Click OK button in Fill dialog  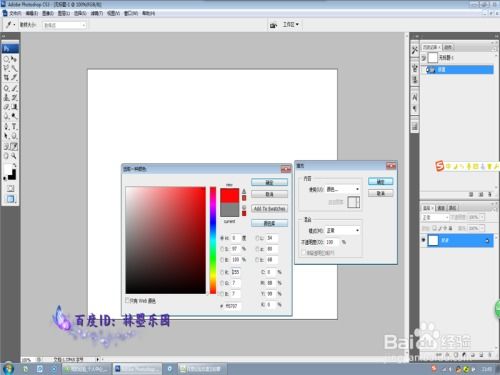(x=381, y=182)
